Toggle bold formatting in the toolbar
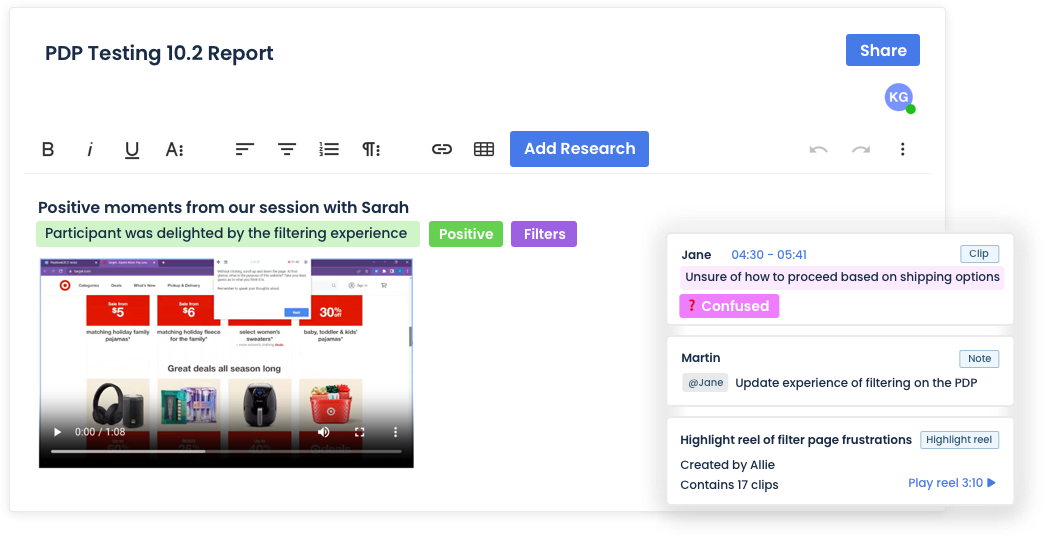The height and width of the screenshot is (548, 1056). (x=48, y=149)
